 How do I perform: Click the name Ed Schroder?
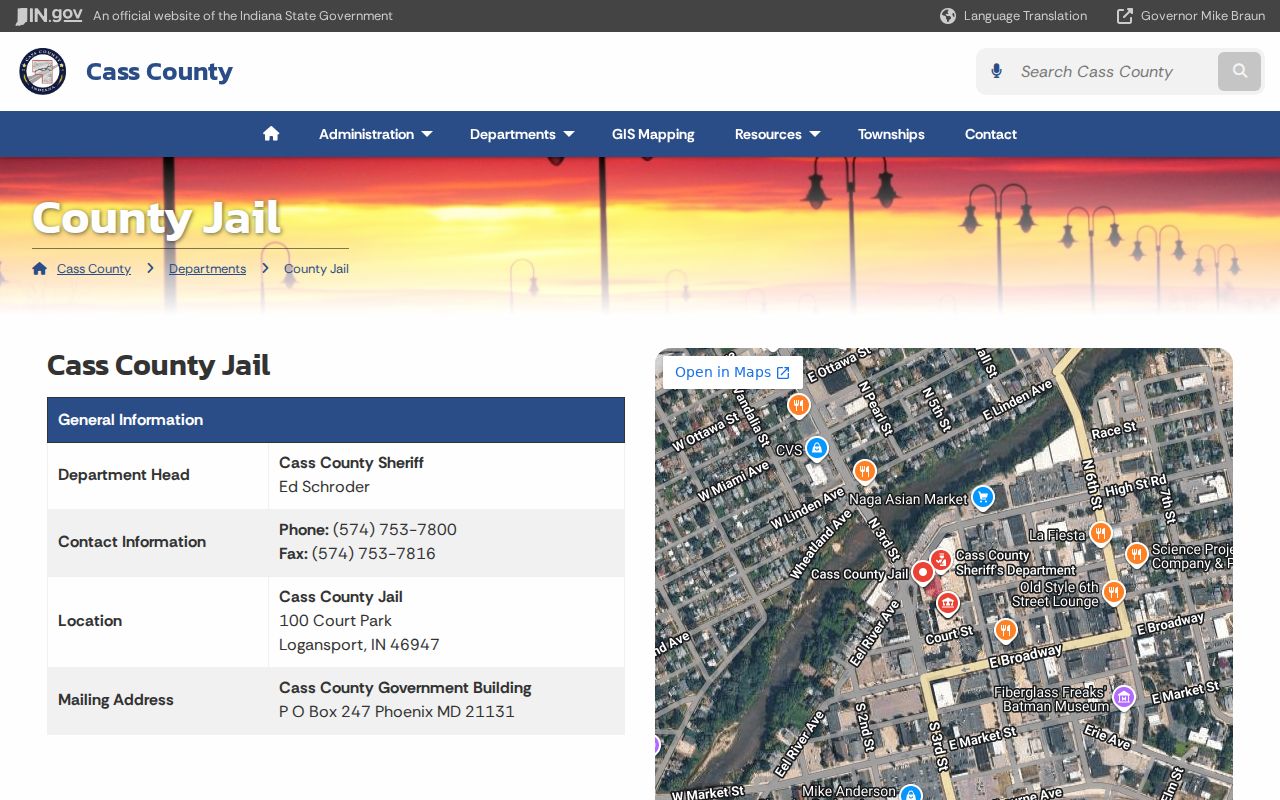tap(324, 487)
